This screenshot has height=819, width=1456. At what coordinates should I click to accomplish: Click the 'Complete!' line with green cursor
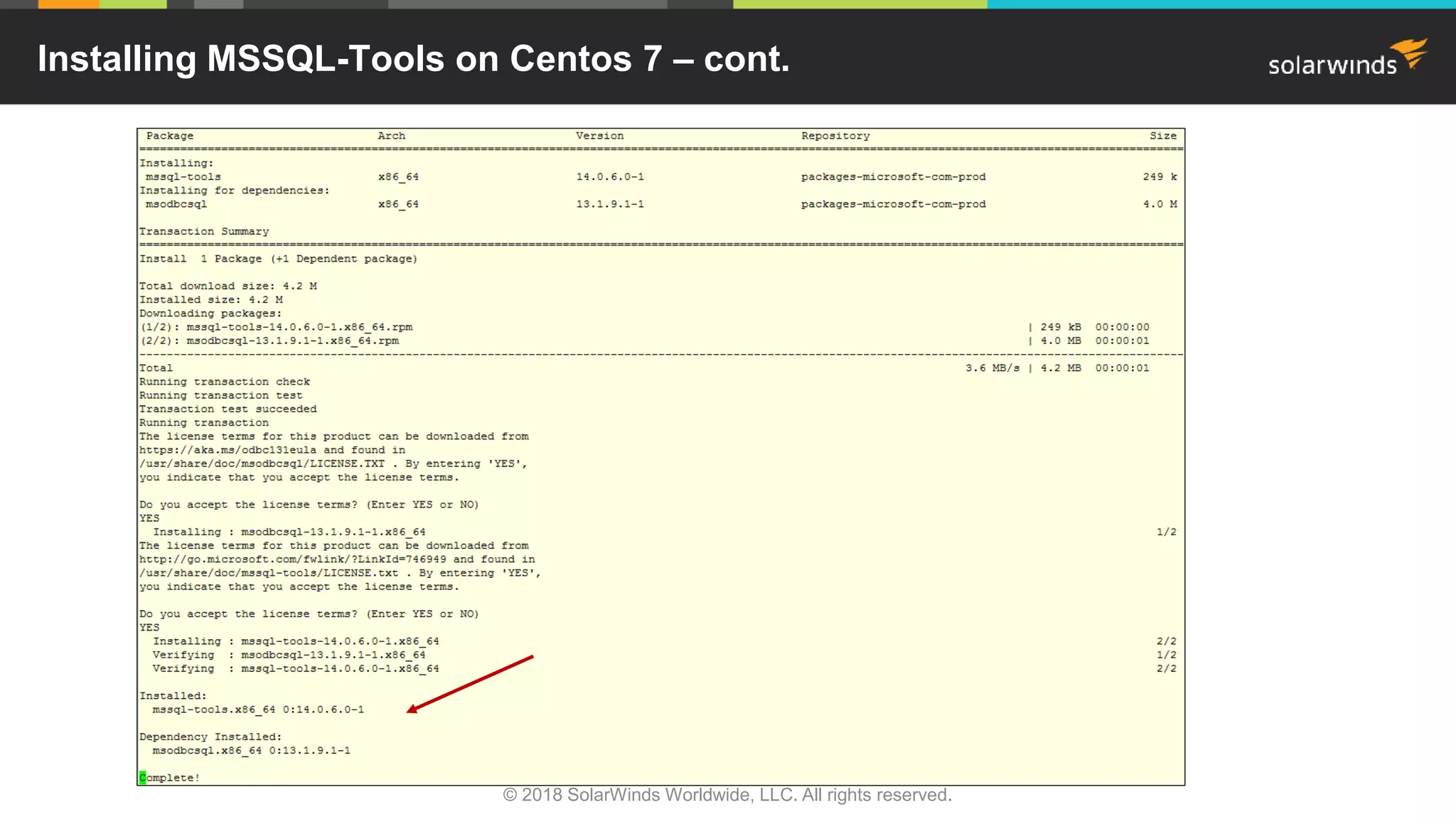(x=170, y=778)
